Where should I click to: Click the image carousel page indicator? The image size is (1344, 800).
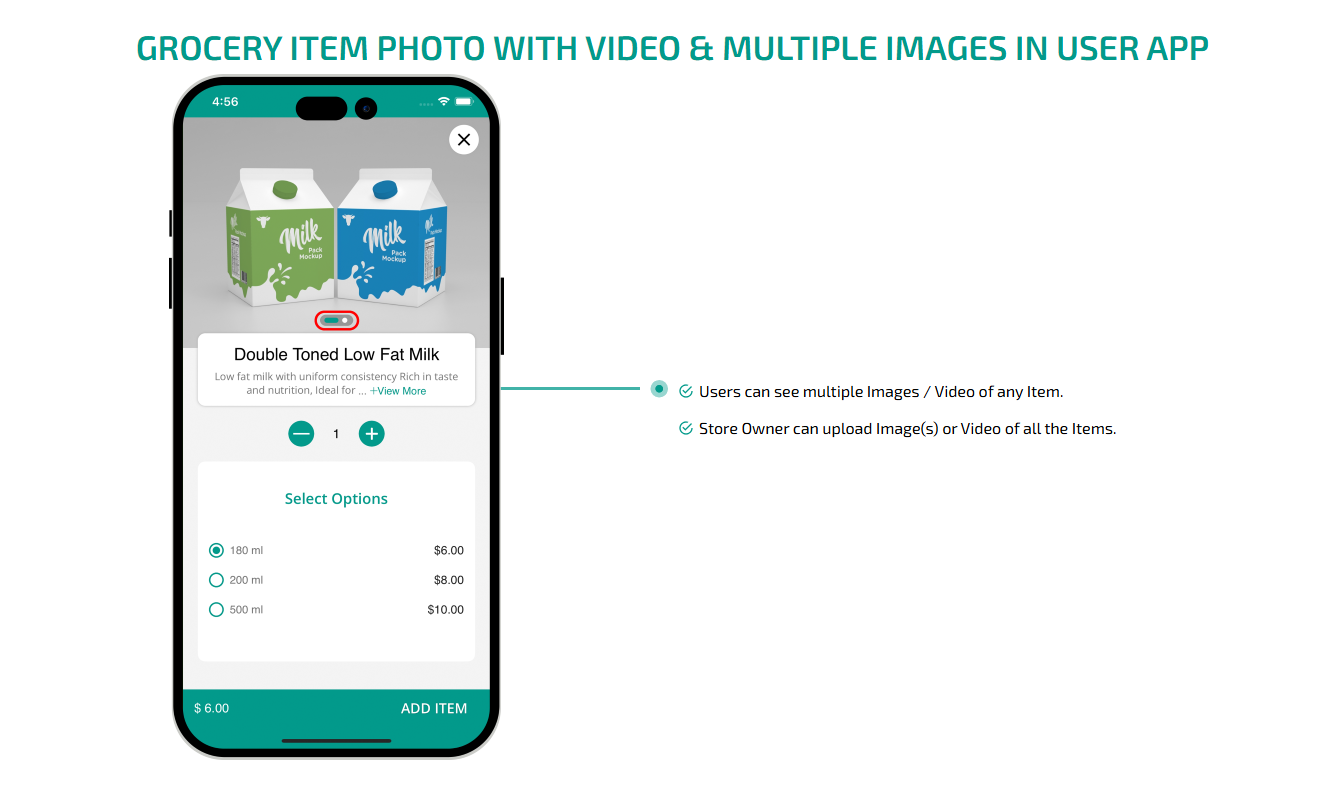pyautogui.click(x=337, y=320)
